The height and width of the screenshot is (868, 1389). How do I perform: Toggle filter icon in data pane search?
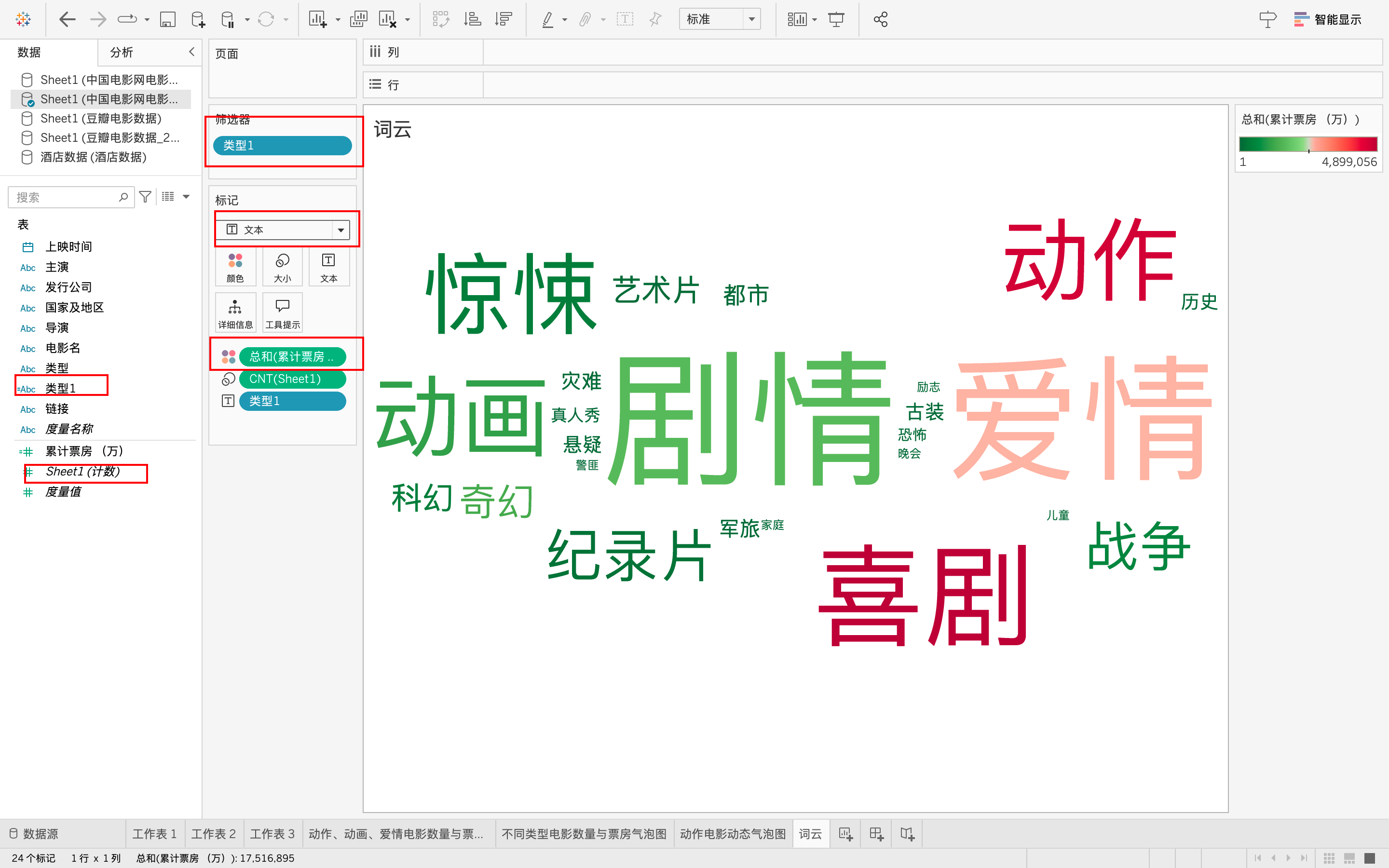145,197
